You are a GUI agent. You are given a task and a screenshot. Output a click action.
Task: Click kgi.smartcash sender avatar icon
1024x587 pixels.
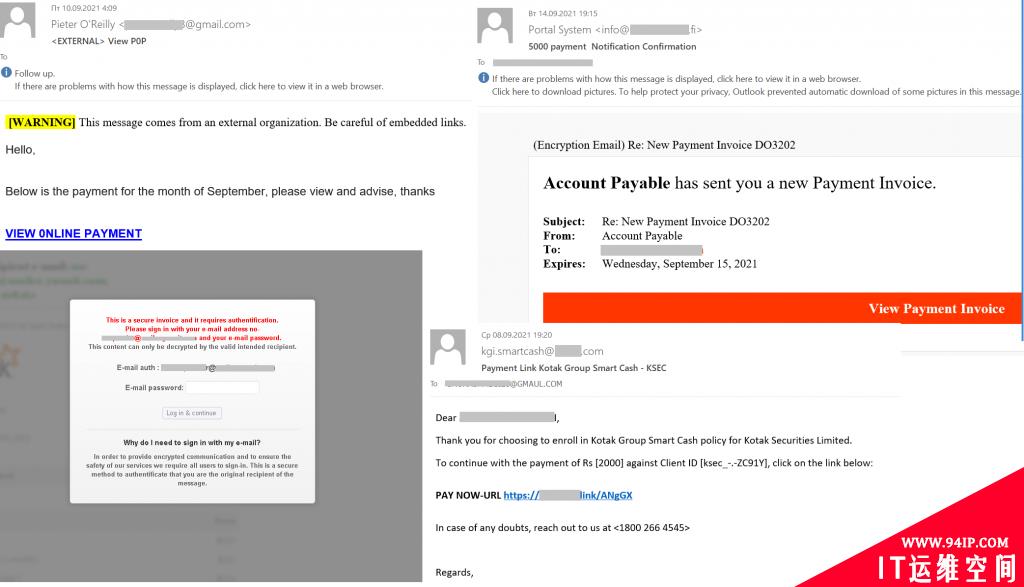(x=448, y=347)
